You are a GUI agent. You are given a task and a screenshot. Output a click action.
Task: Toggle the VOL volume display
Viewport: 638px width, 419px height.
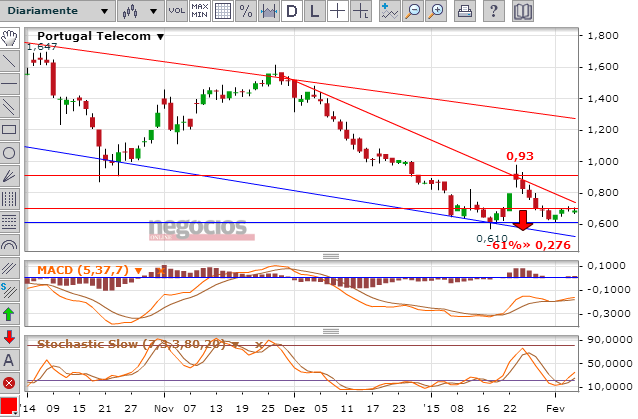177,11
